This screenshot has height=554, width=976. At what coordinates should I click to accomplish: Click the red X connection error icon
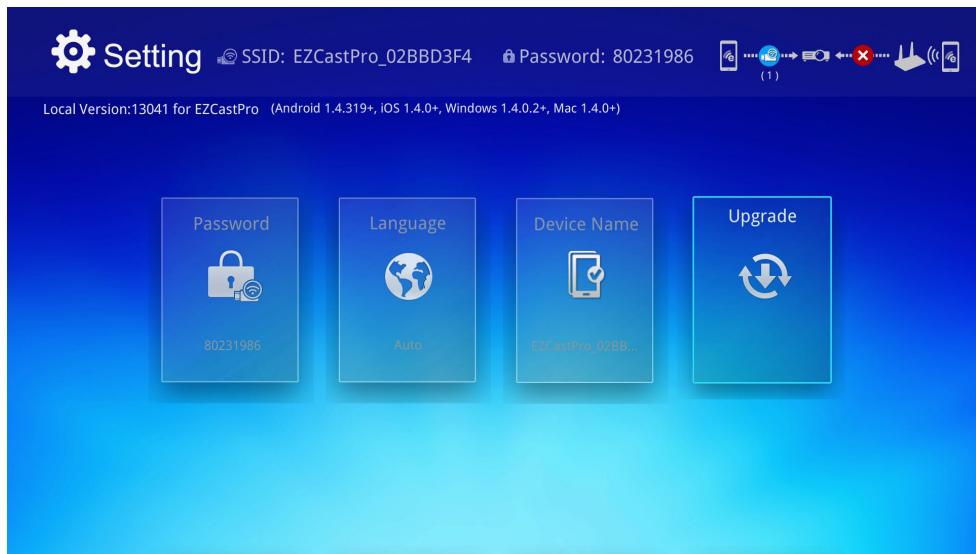click(862, 55)
